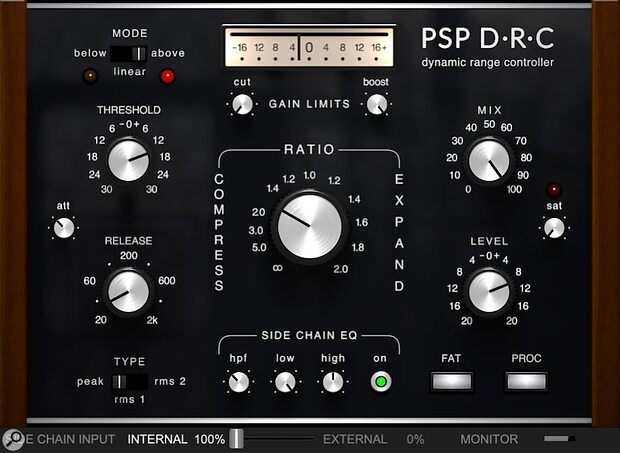Click the infinity ratio marking
The height and width of the screenshot is (453, 620).
click(278, 268)
